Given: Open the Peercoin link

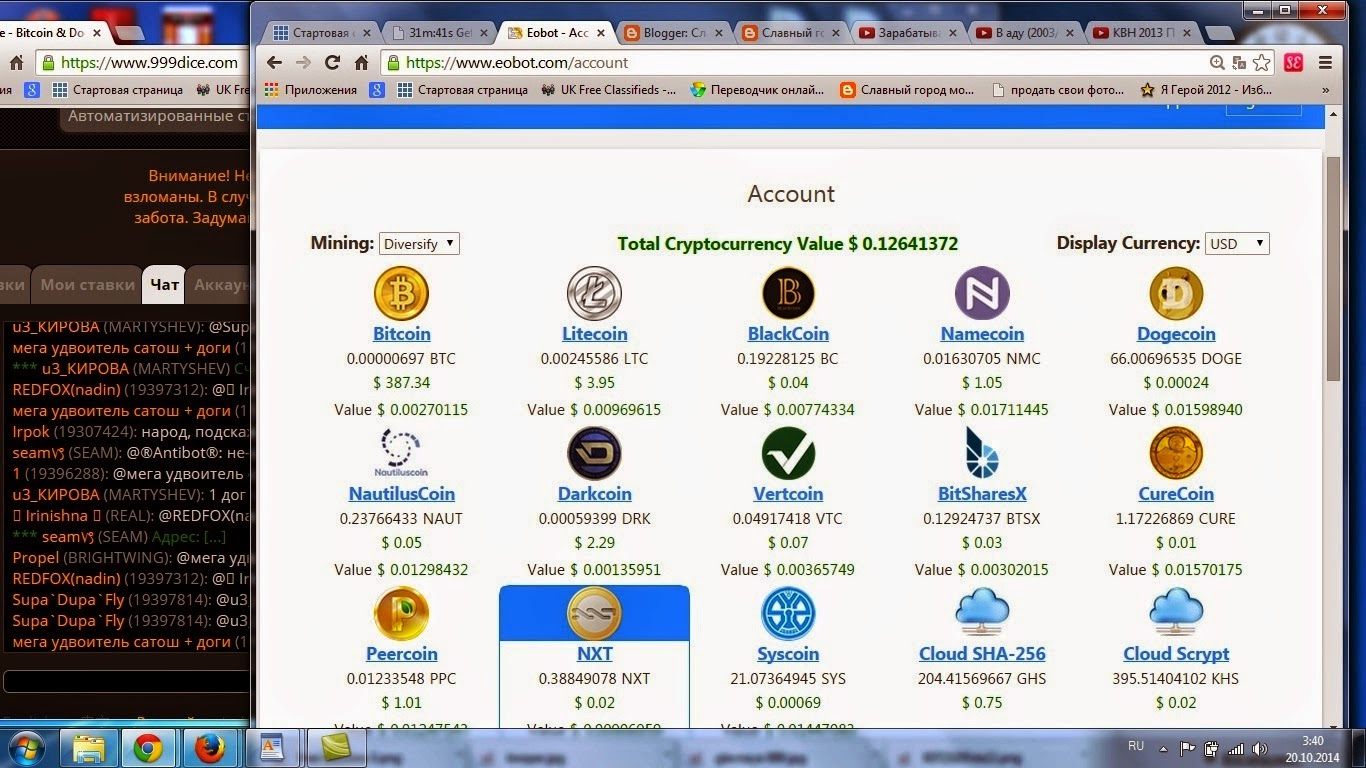Looking at the screenshot, I should click(x=401, y=654).
